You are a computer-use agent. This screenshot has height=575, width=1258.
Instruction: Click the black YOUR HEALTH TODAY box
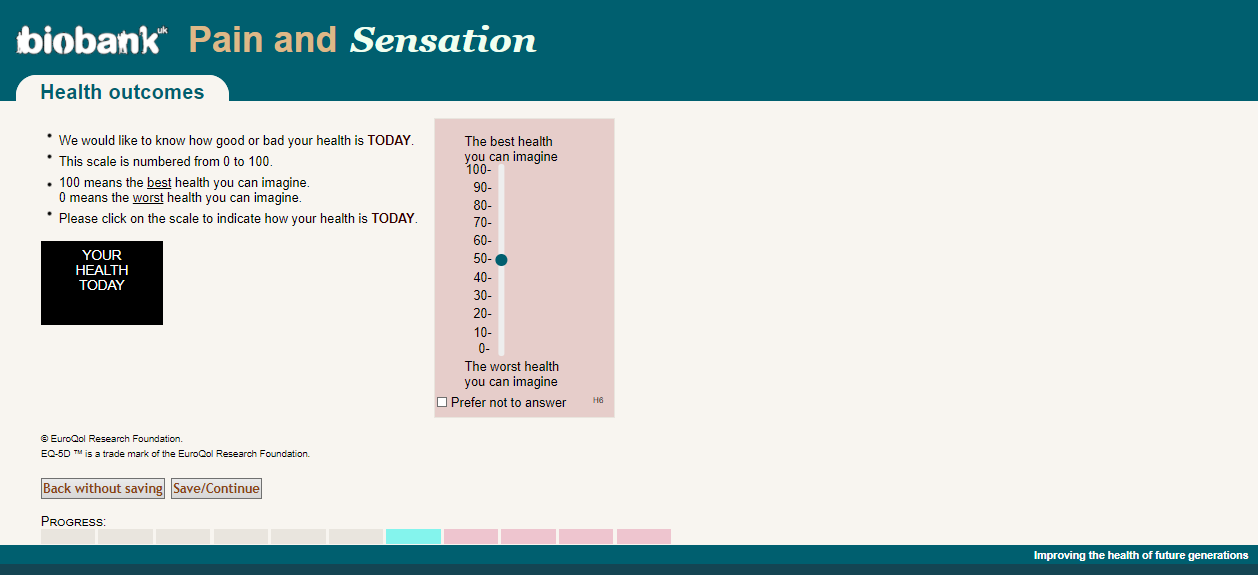pyautogui.click(x=102, y=283)
